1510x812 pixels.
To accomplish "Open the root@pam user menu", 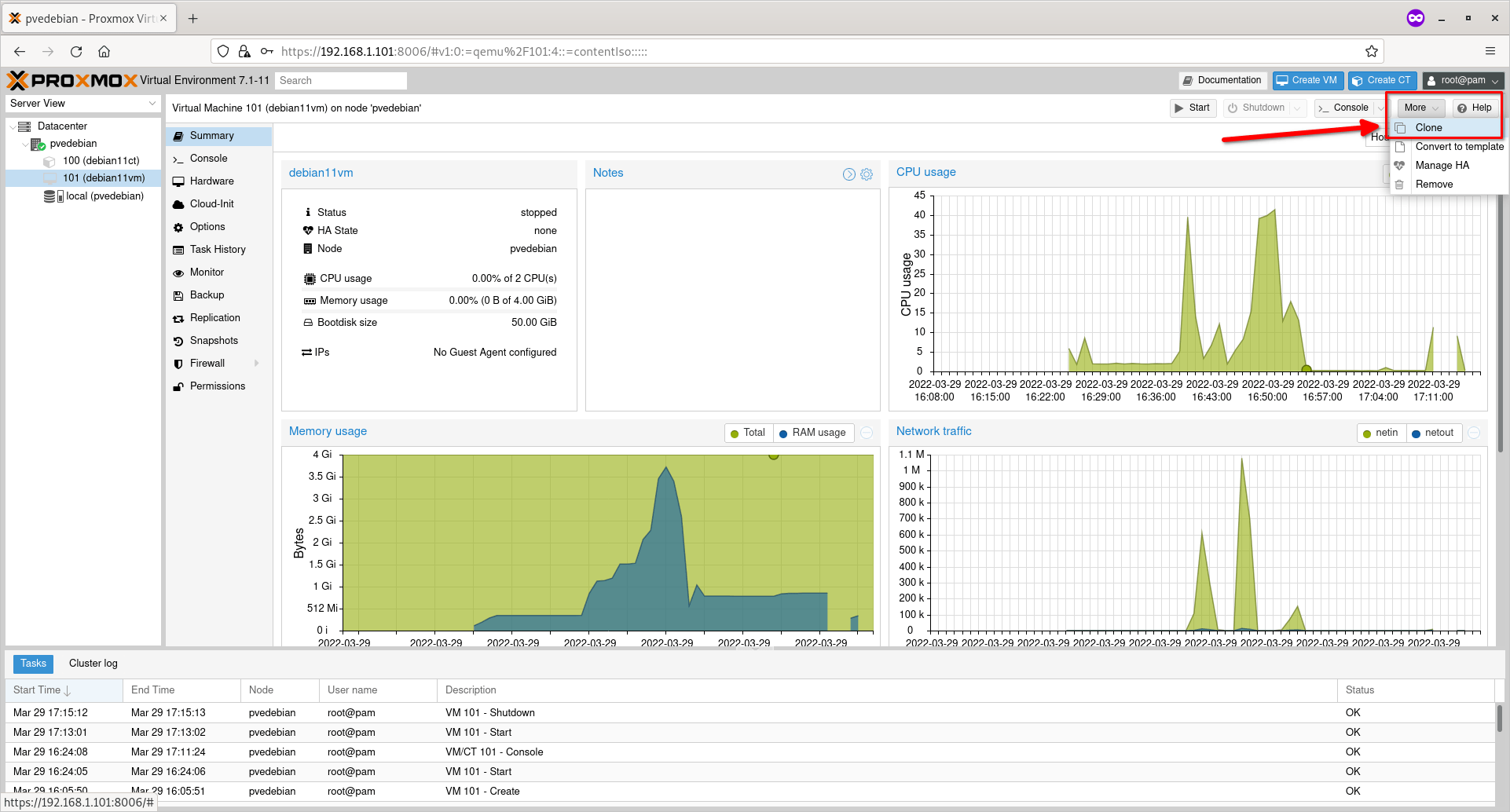I will [x=1463, y=81].
